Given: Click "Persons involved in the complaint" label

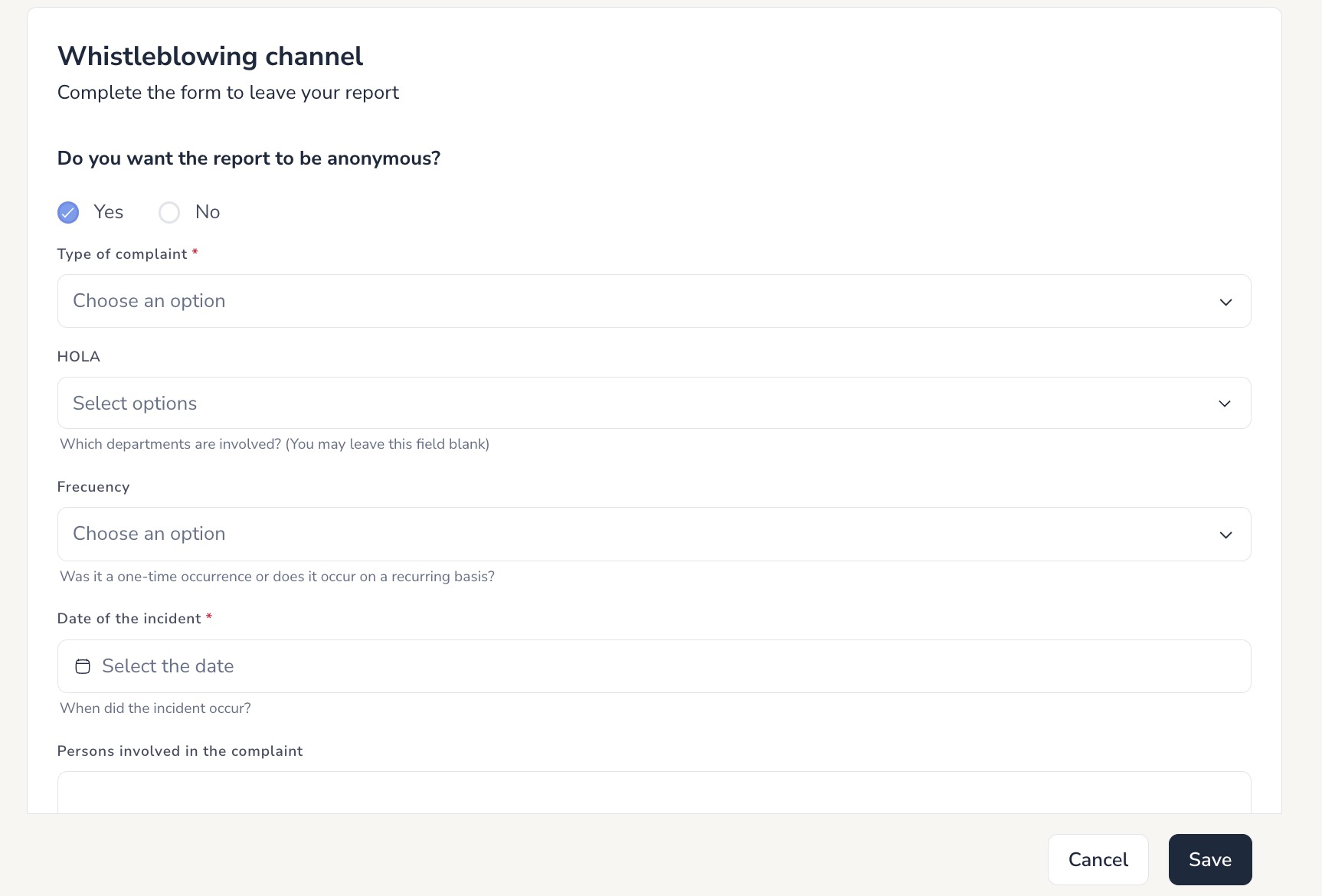Looking at the screenshot, I should [x=180, y=751].
